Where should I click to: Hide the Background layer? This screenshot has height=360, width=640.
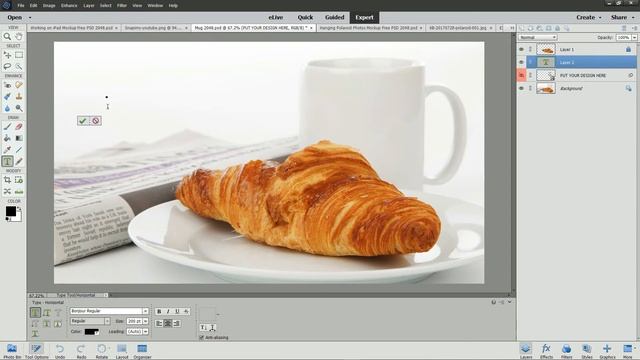click(x=521, y=89)
